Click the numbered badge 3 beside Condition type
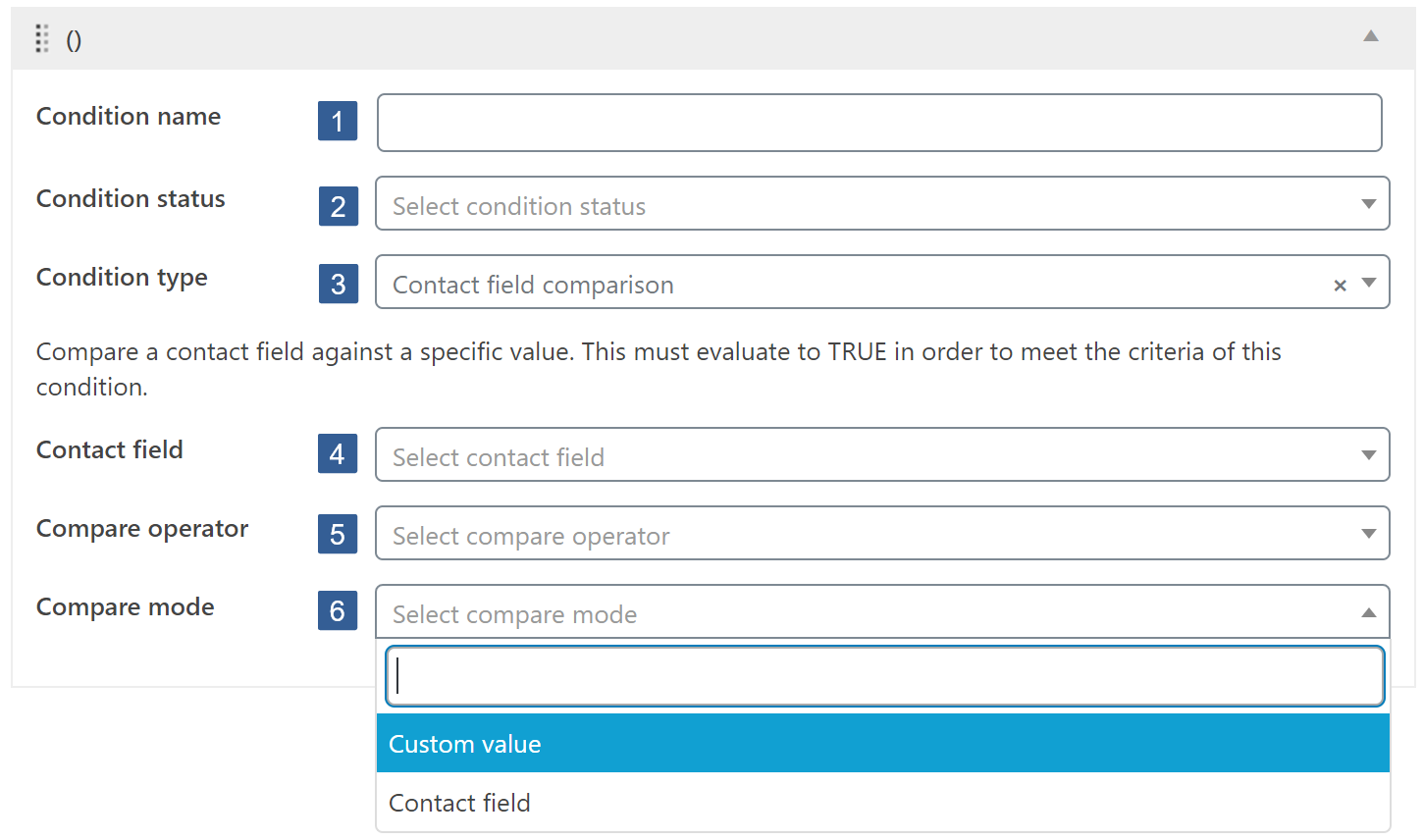This screenshot has height=840, width=1423. 337,284
